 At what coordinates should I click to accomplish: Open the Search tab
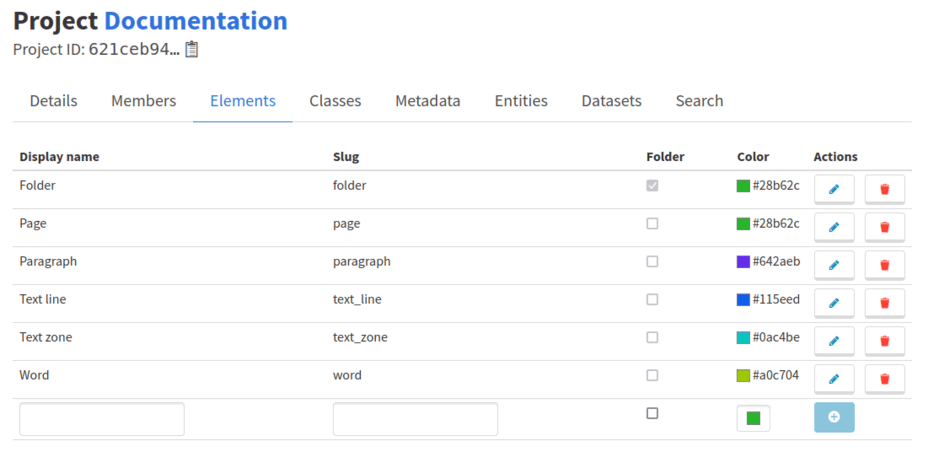(x=700, y=101)
